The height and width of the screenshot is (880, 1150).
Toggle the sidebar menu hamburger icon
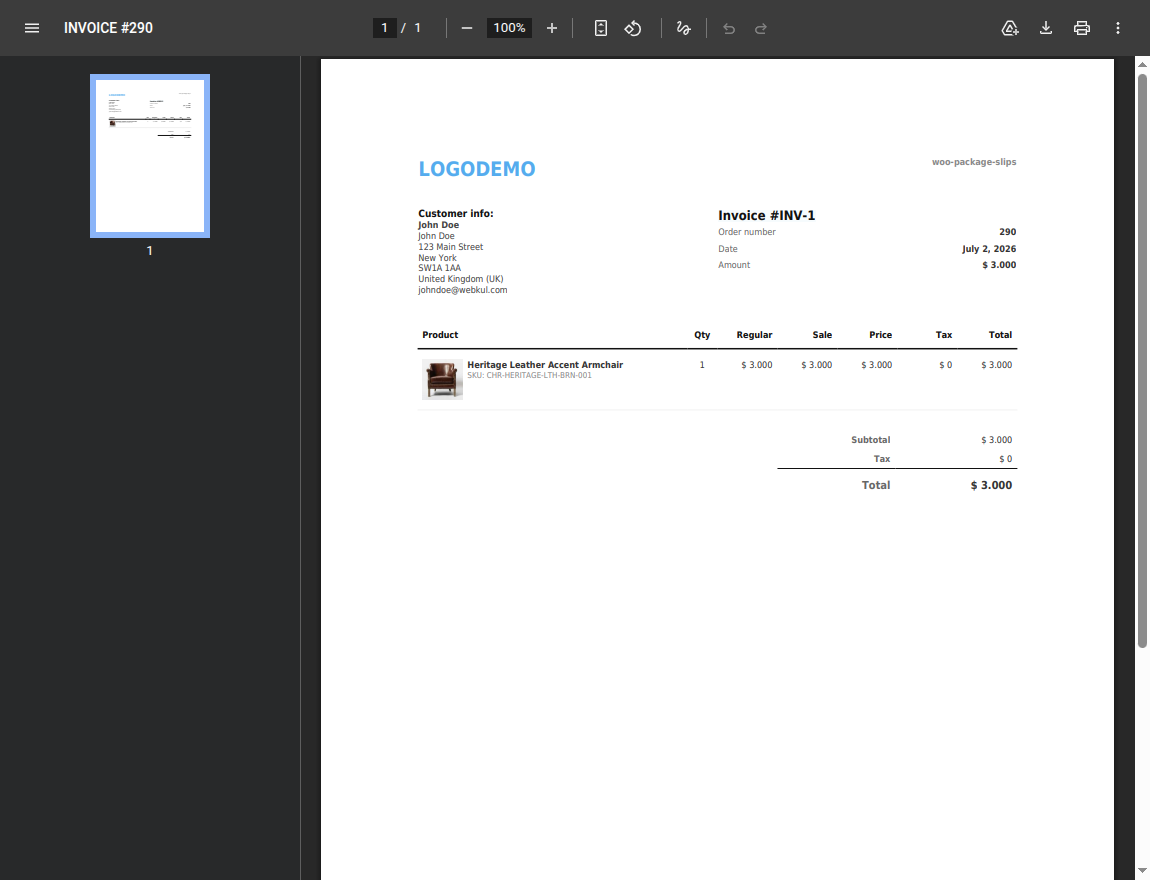tap(32, 28)
